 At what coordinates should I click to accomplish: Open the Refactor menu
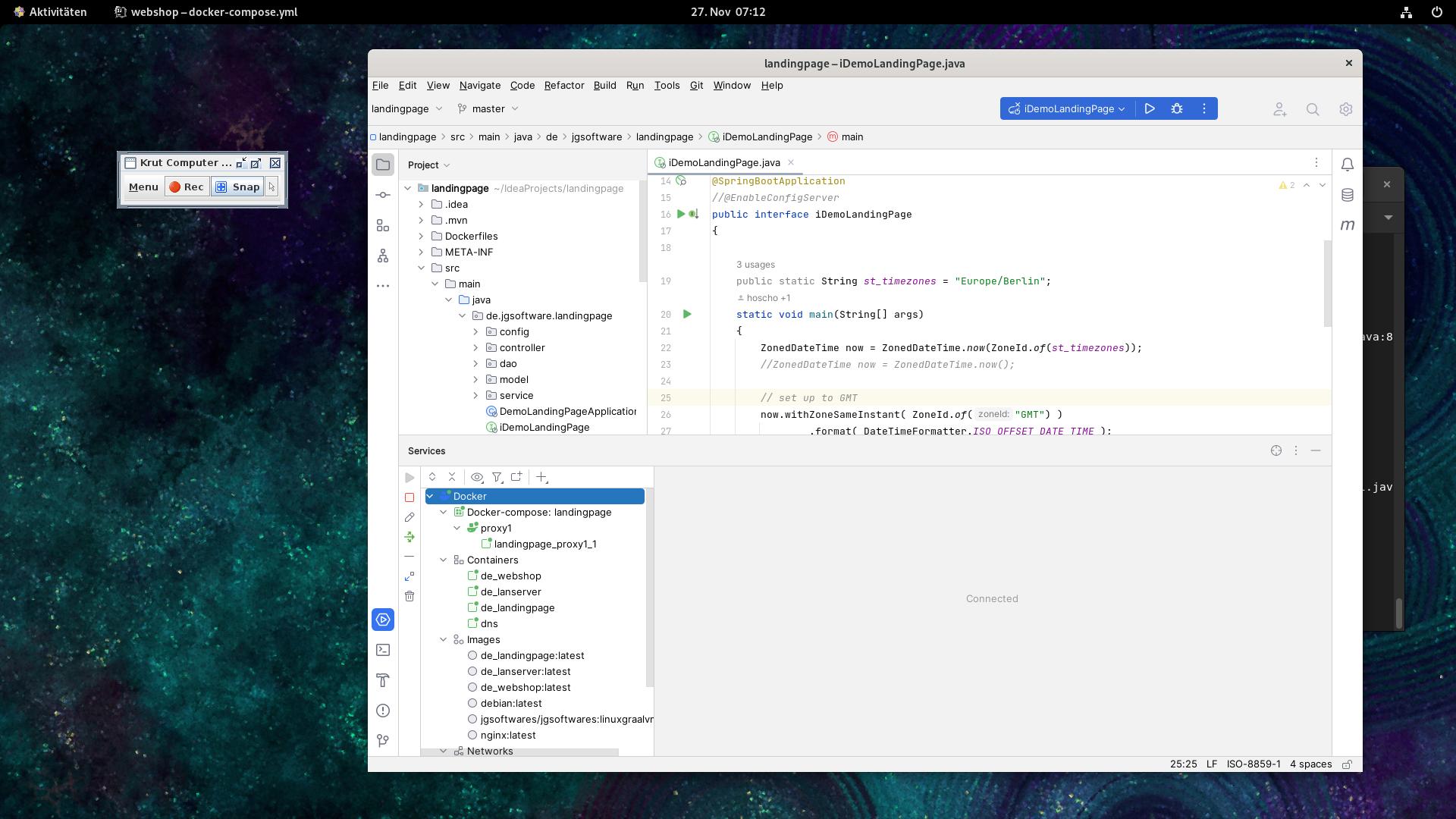pos(563,85)
